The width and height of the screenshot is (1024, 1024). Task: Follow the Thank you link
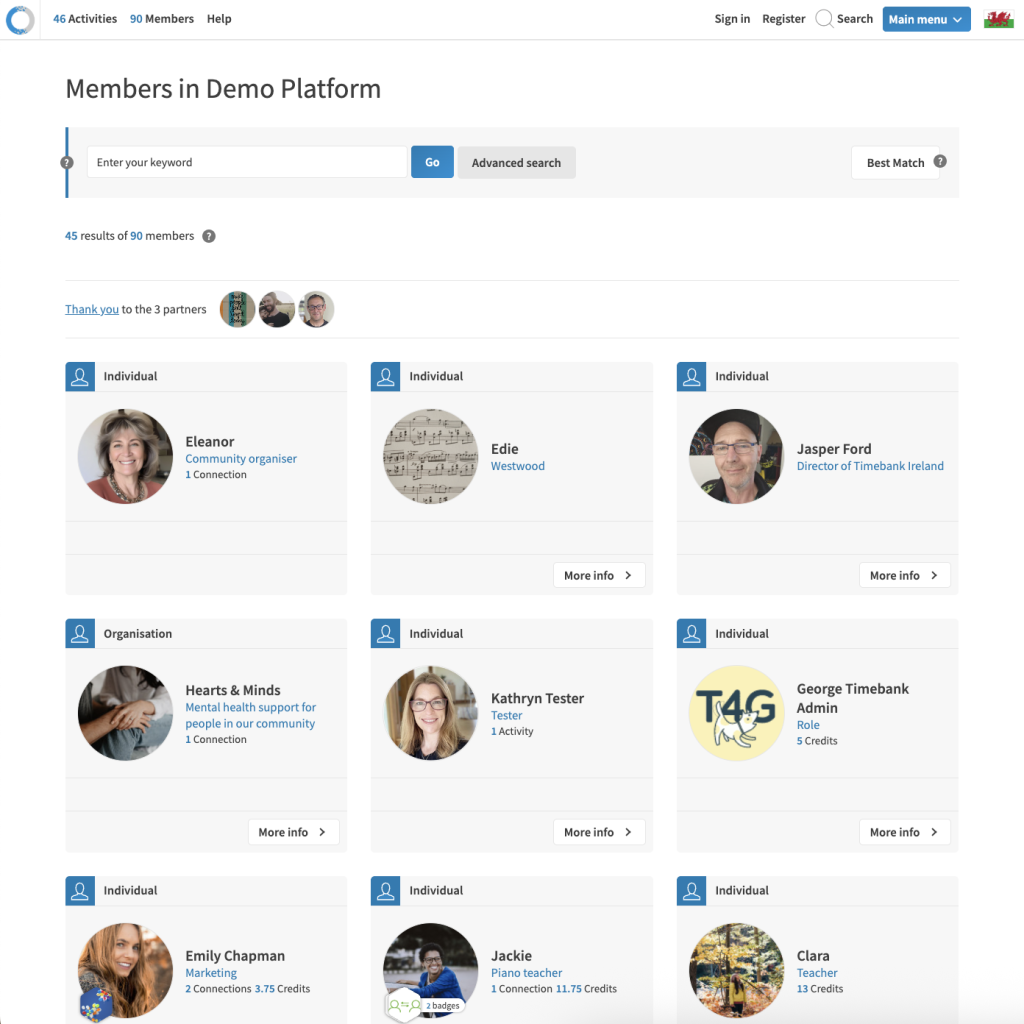pyautogui.click(x=92, y=310)
